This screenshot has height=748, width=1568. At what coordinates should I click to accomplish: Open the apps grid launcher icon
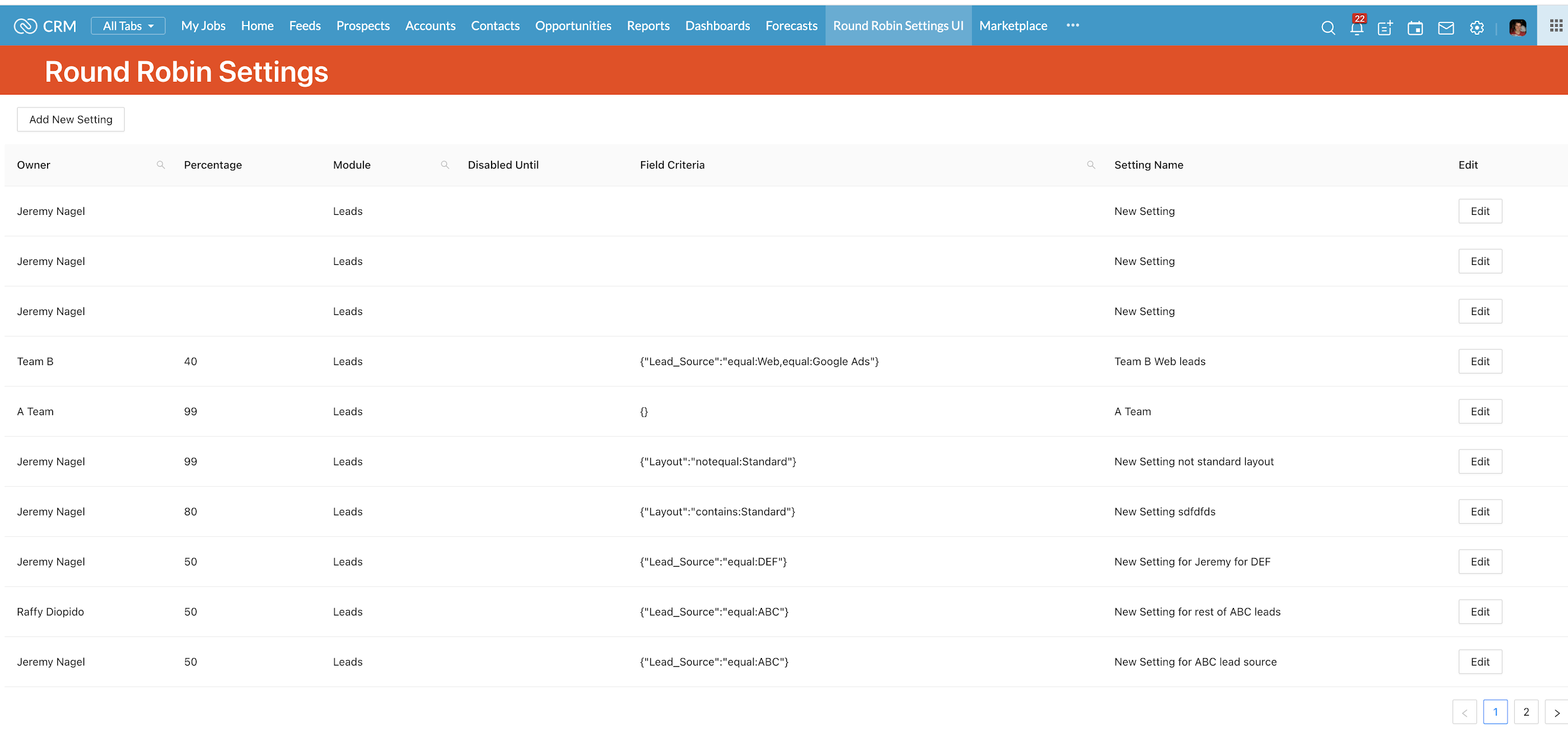click(x=1556, y=26)
